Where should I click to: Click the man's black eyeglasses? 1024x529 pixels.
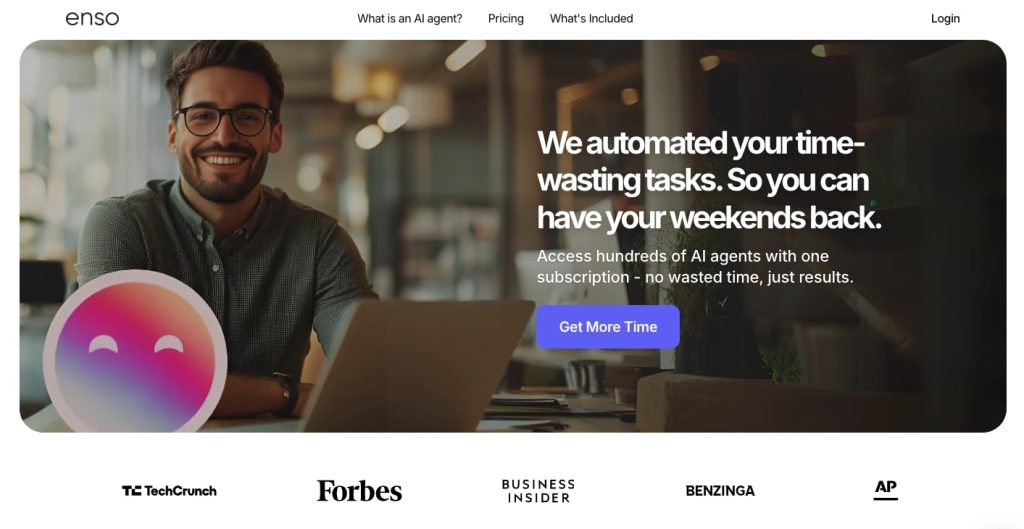pyautogui.click(x=223, y=120)
